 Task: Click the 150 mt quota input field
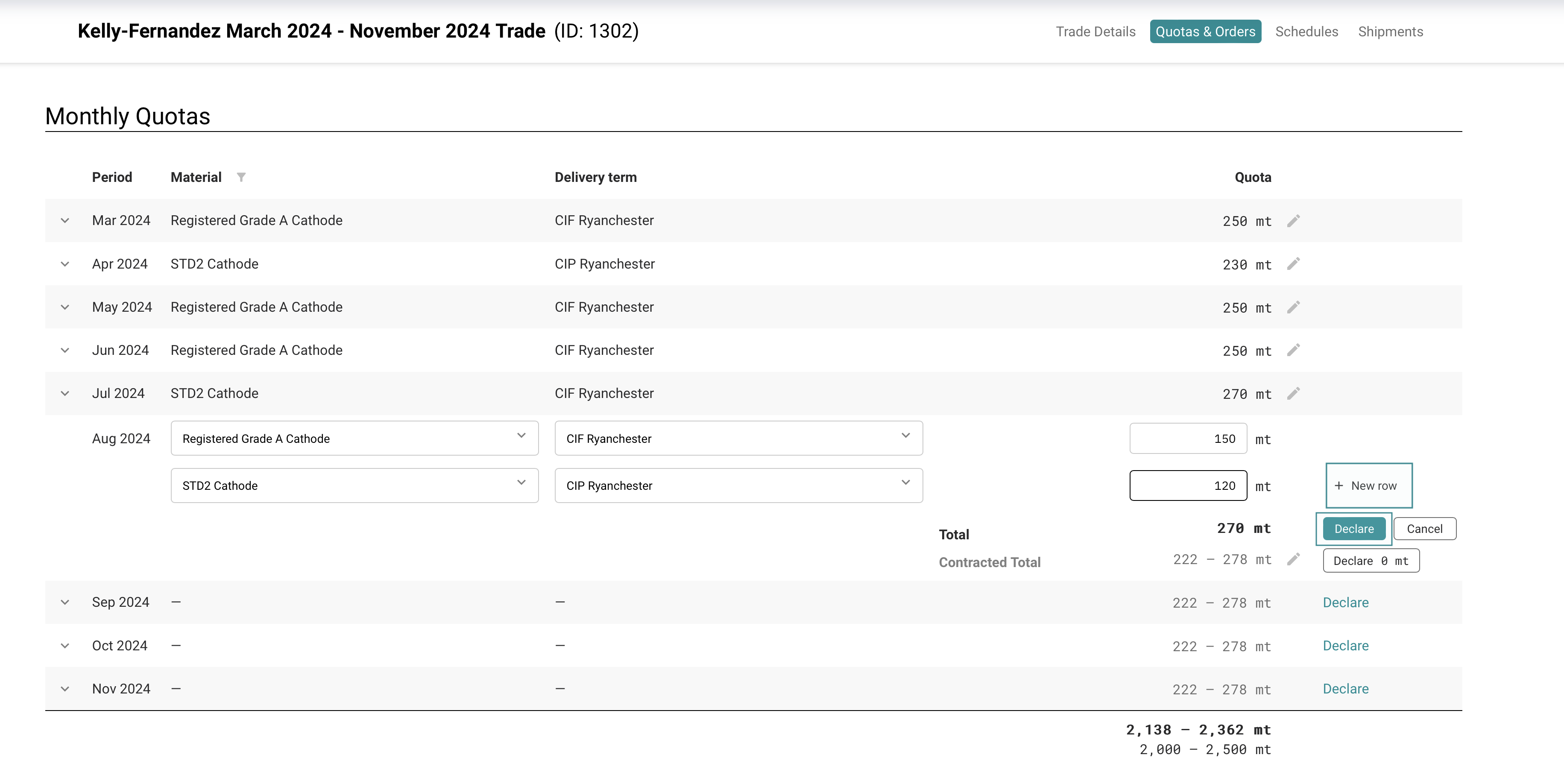(1188, 438)
